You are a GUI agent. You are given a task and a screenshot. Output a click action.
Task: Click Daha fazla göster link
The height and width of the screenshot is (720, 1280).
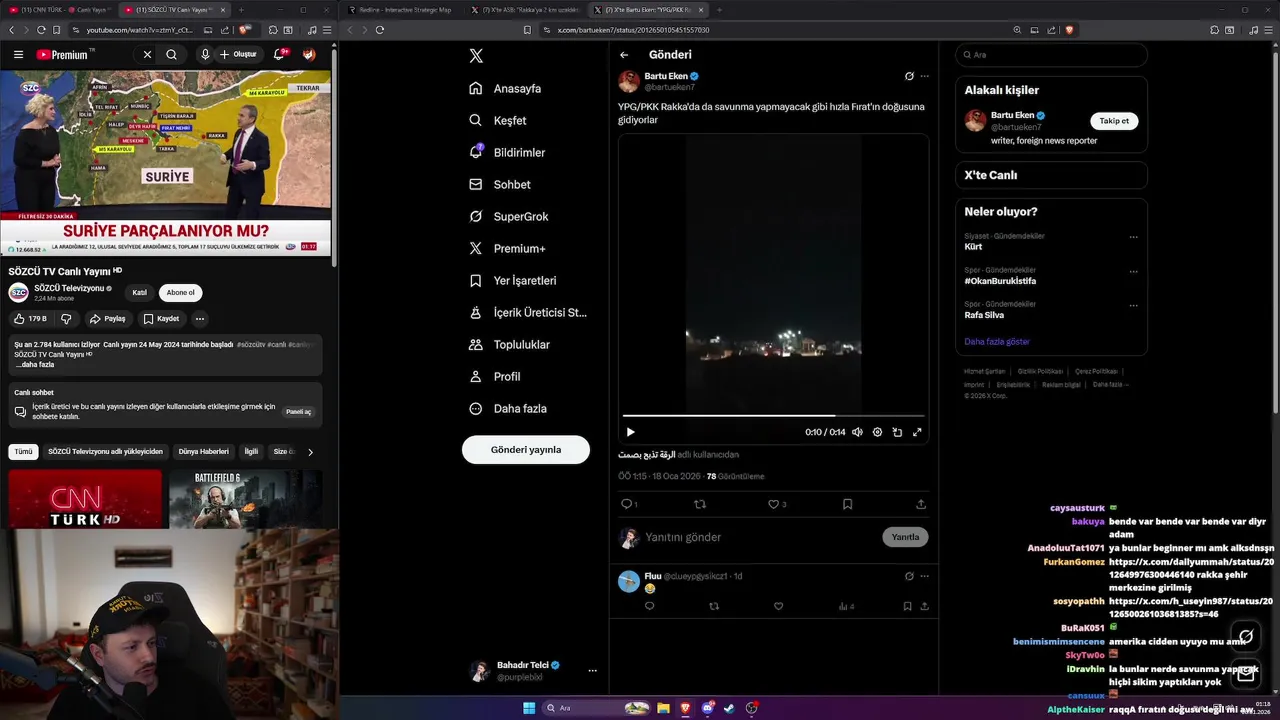997,342
